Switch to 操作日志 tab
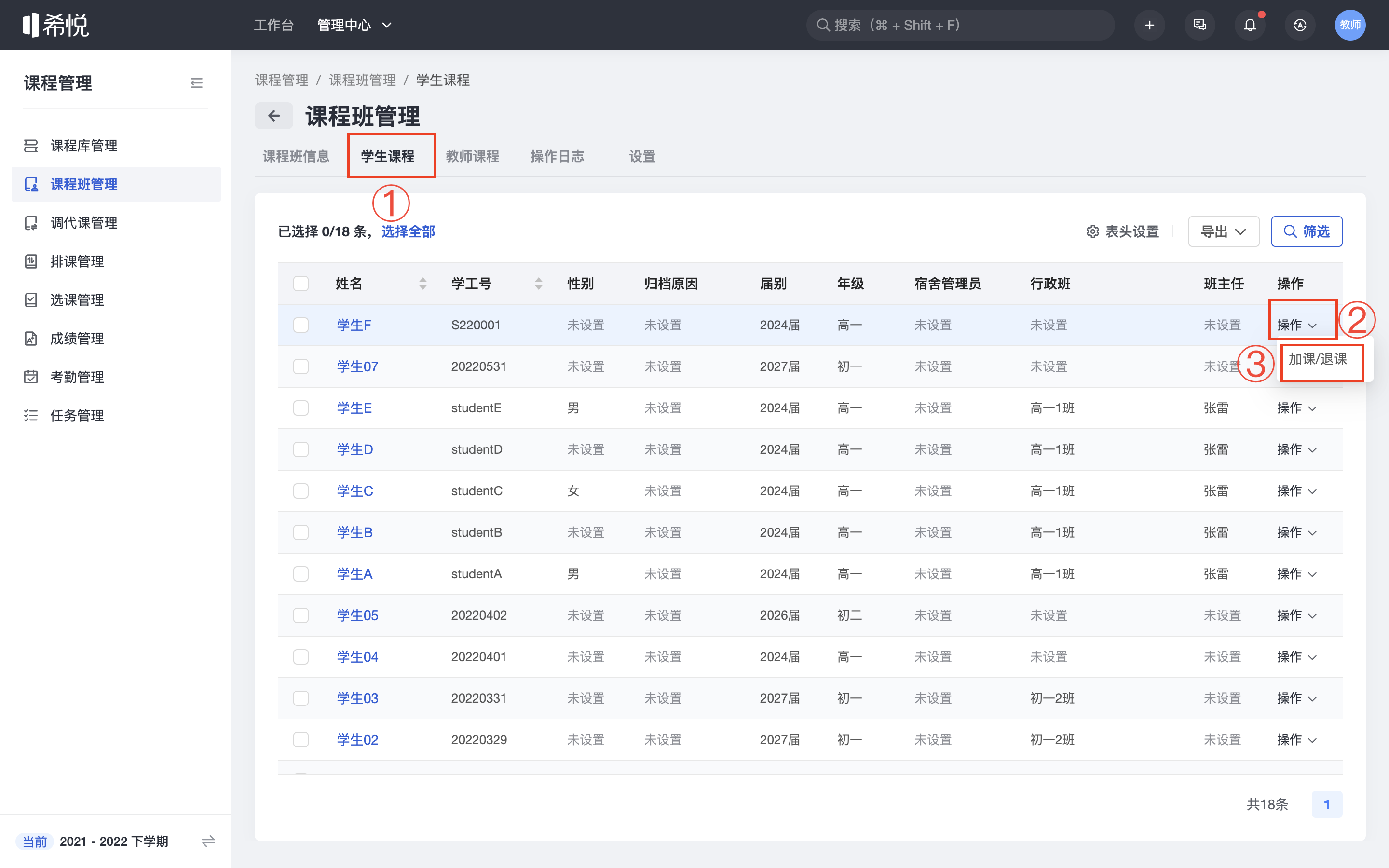 pyautogui.click(x=558, y=156)
